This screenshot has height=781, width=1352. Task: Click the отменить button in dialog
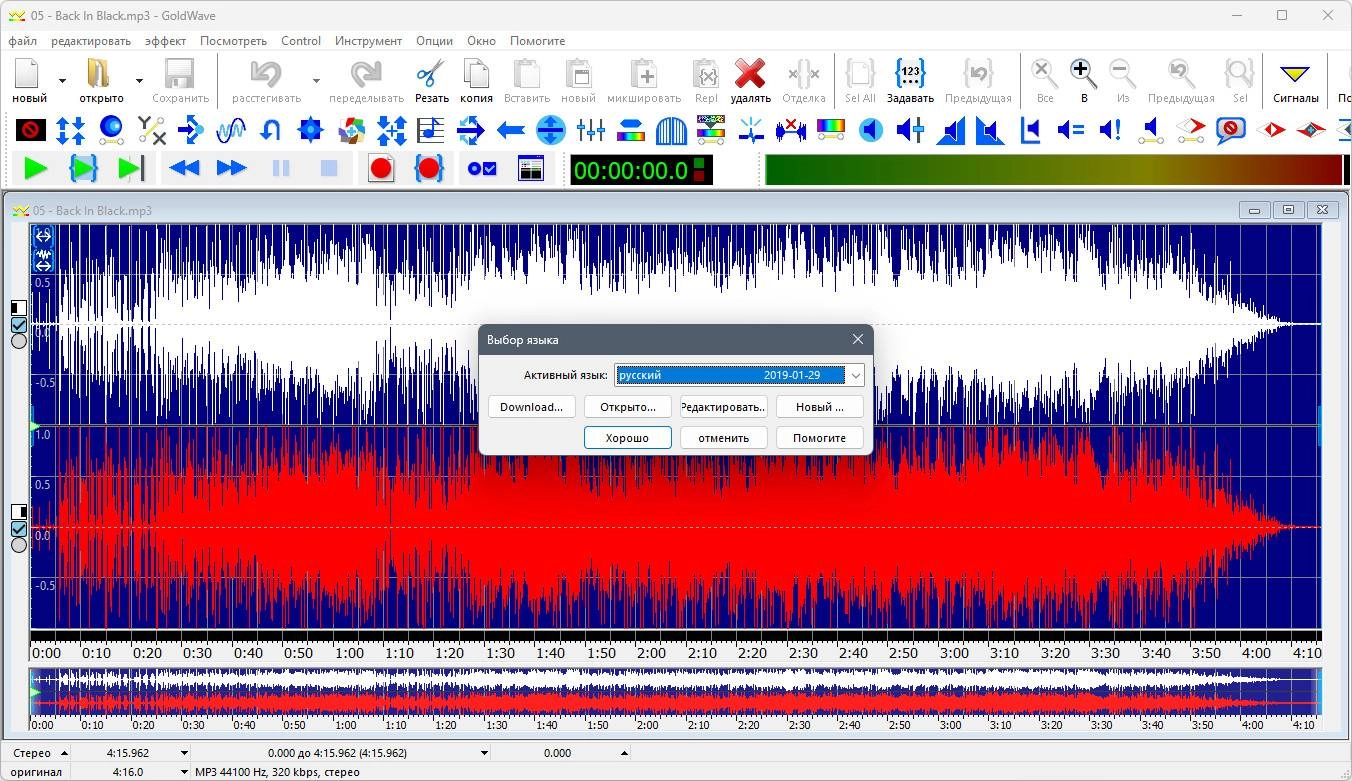pyautogui.click(x=723, y=438)
